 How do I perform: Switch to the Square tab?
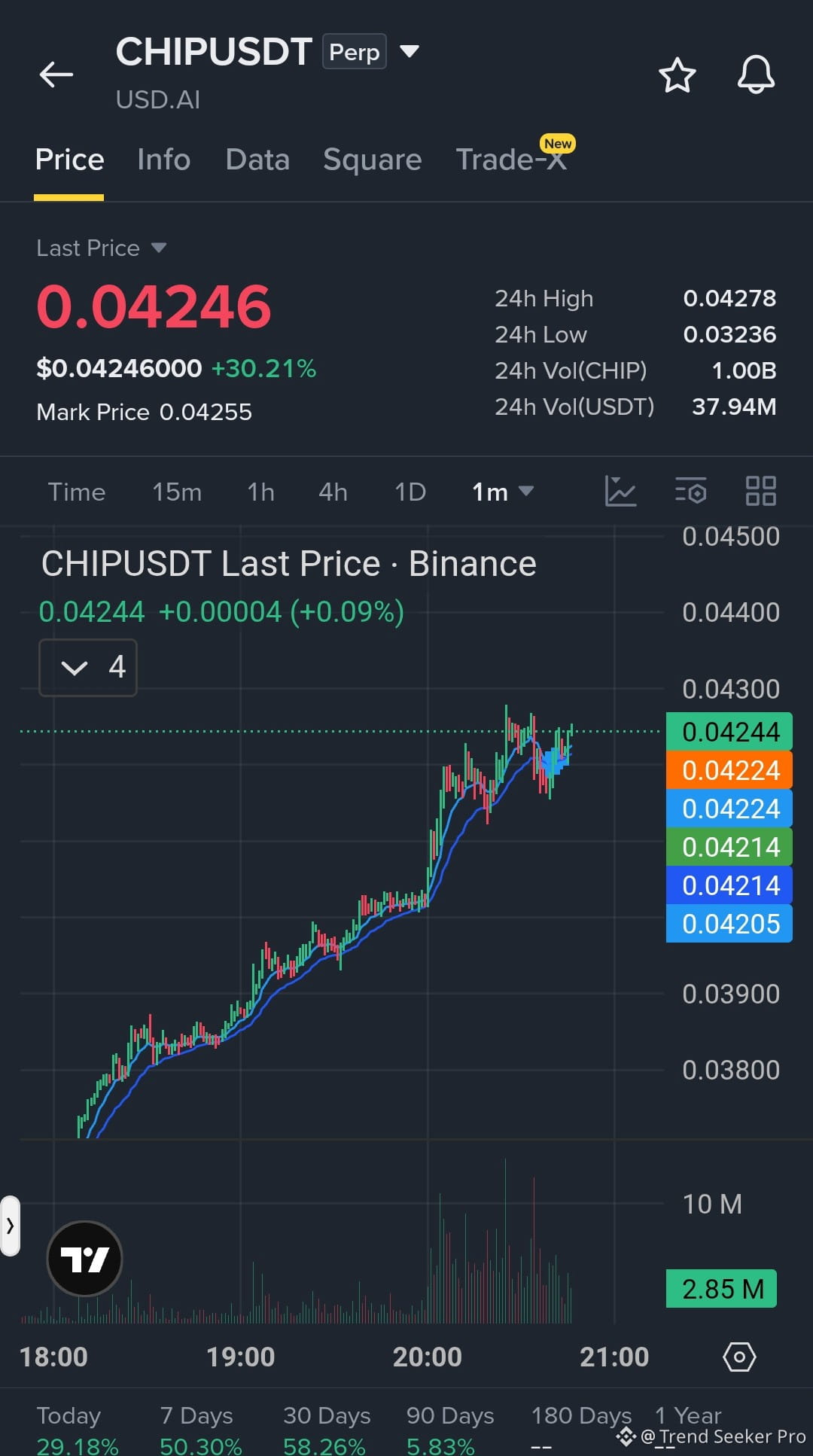pyautogui.click(x=373, y=160)
